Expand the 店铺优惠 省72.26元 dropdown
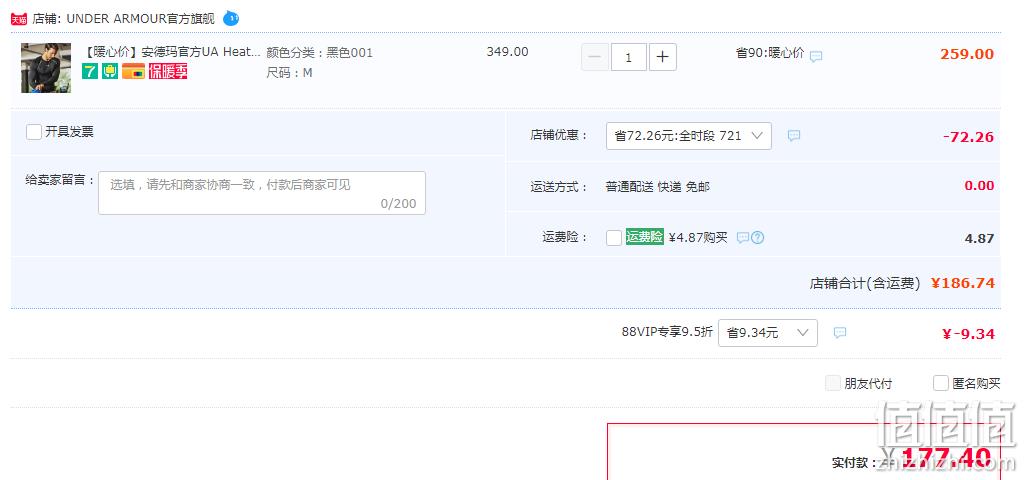Image resolution: width=1025 pixels, height=480 pixels. click(688, 136)
